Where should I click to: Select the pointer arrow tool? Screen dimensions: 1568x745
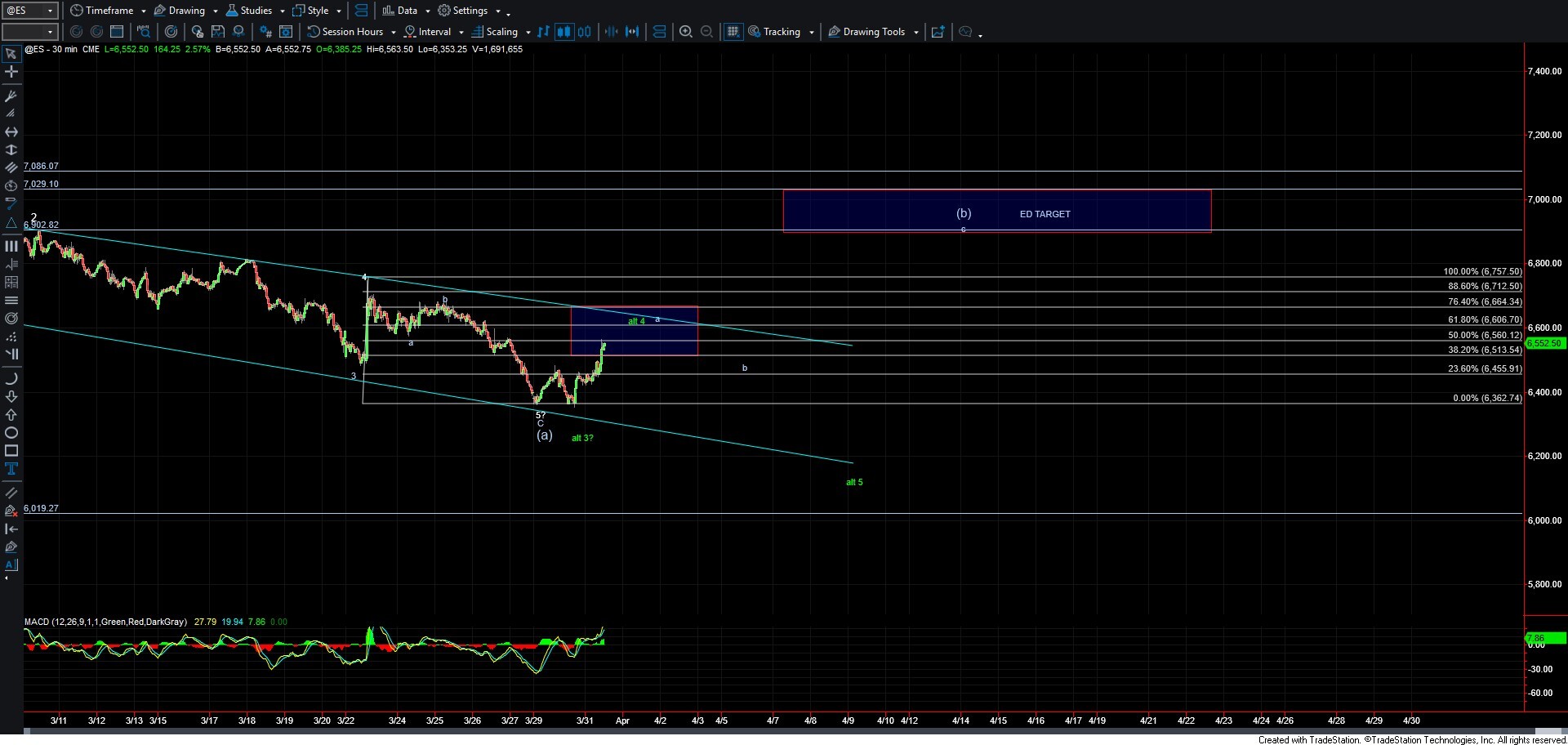pyautogui.click(x=11, y=55)
